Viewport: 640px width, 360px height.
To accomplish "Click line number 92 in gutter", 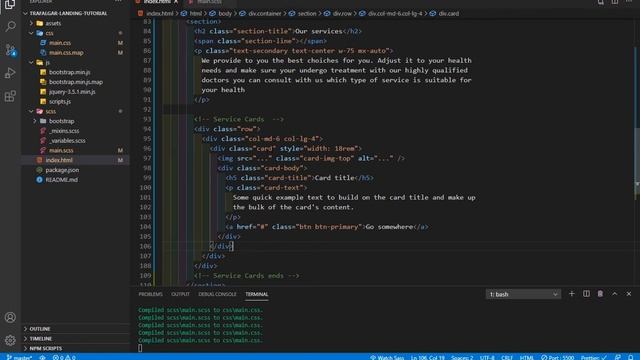I will coord(147,109).
